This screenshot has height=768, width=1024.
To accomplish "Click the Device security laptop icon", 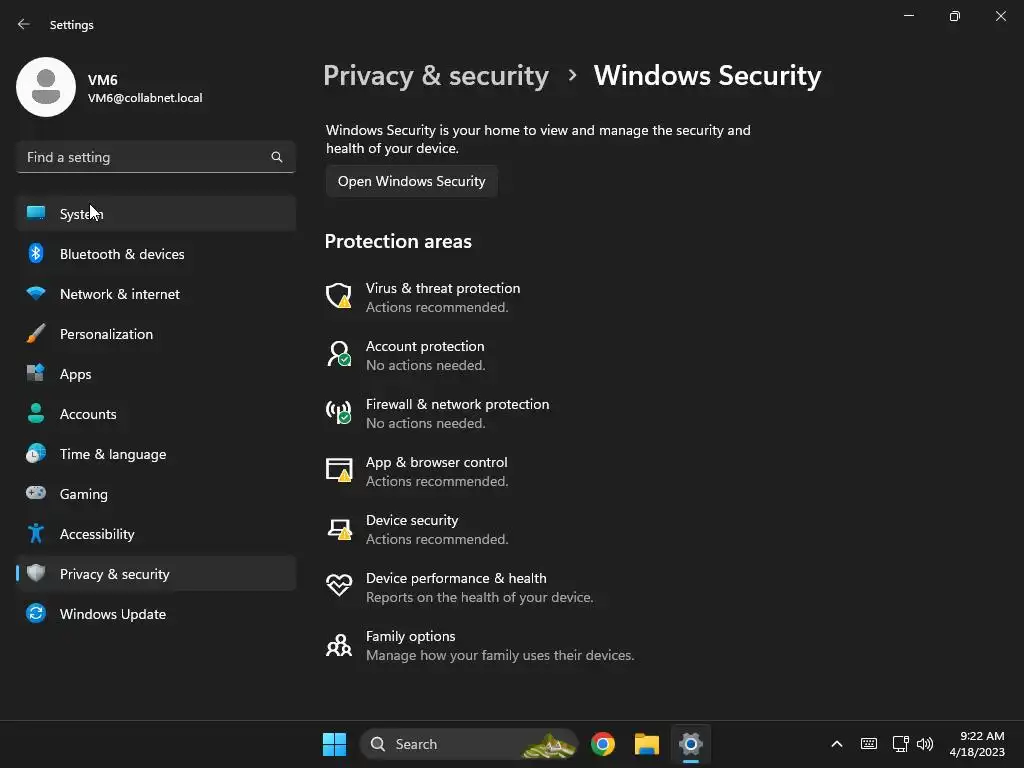I will 339,528.
